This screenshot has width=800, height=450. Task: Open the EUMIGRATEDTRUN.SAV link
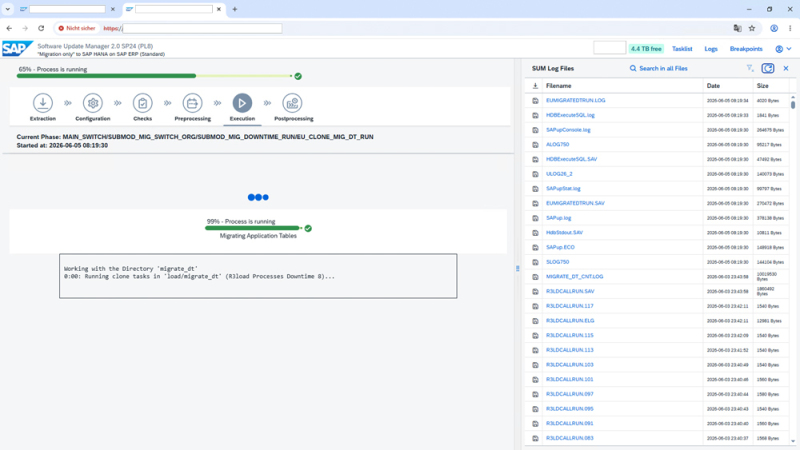click(575, 203)
